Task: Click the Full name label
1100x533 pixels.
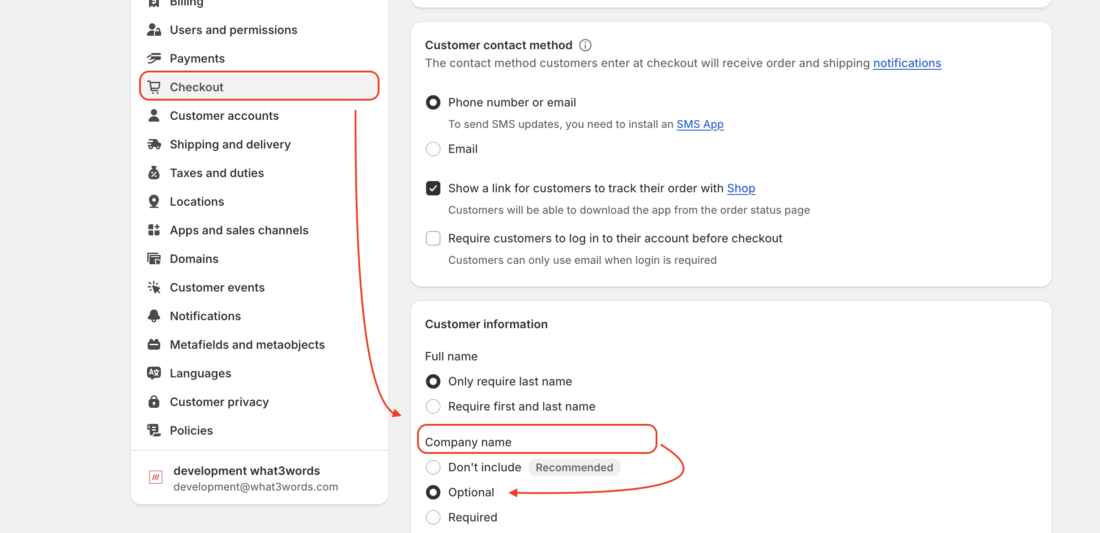Action: pos(451,356)
